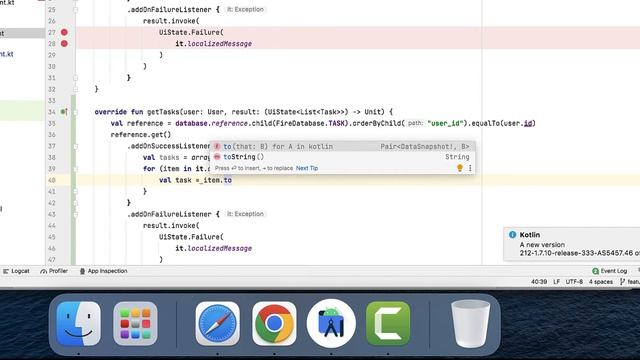This screenshot has height=360, width=640.
Task: Open the completion popup options menu
Action: (x=470, y=168)
